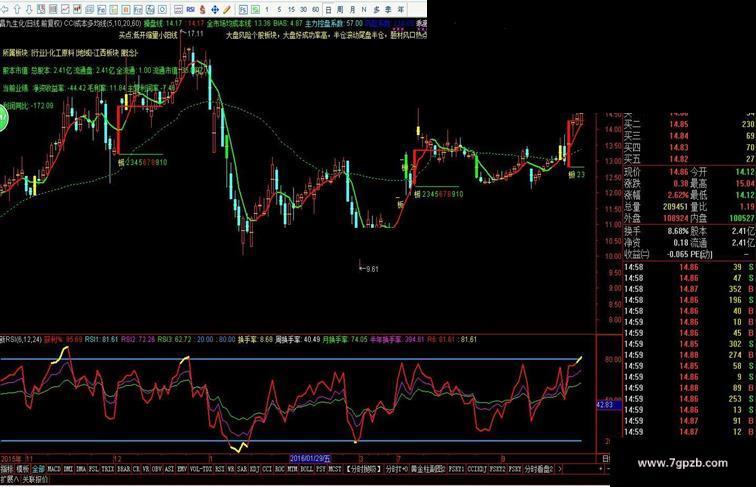Image resolution: width=756 pixels, height=487 pixels.
Task: Click the candlestick chart toolbar icon
Action: pos(77,10)
